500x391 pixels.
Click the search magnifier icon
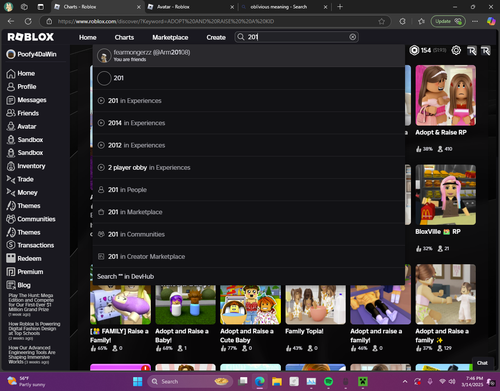click(241, 37)
